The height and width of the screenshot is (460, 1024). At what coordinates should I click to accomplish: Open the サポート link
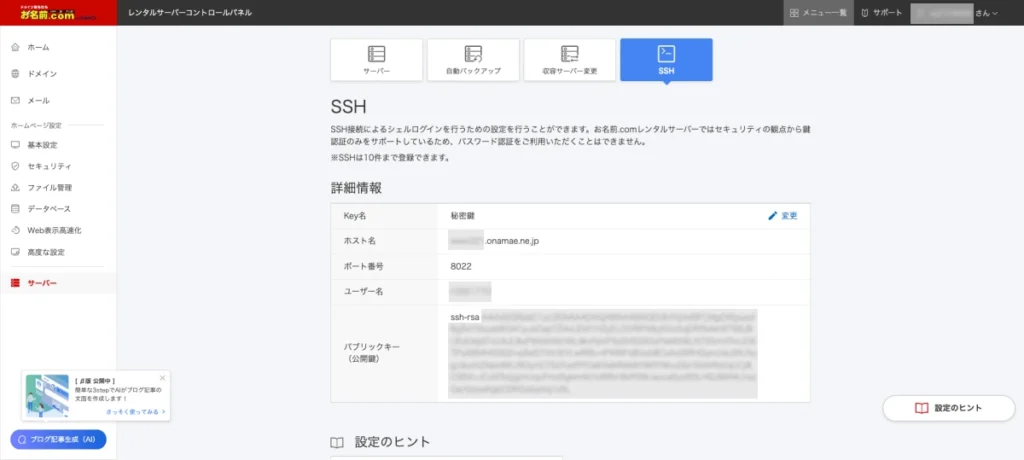coord(881,13)
